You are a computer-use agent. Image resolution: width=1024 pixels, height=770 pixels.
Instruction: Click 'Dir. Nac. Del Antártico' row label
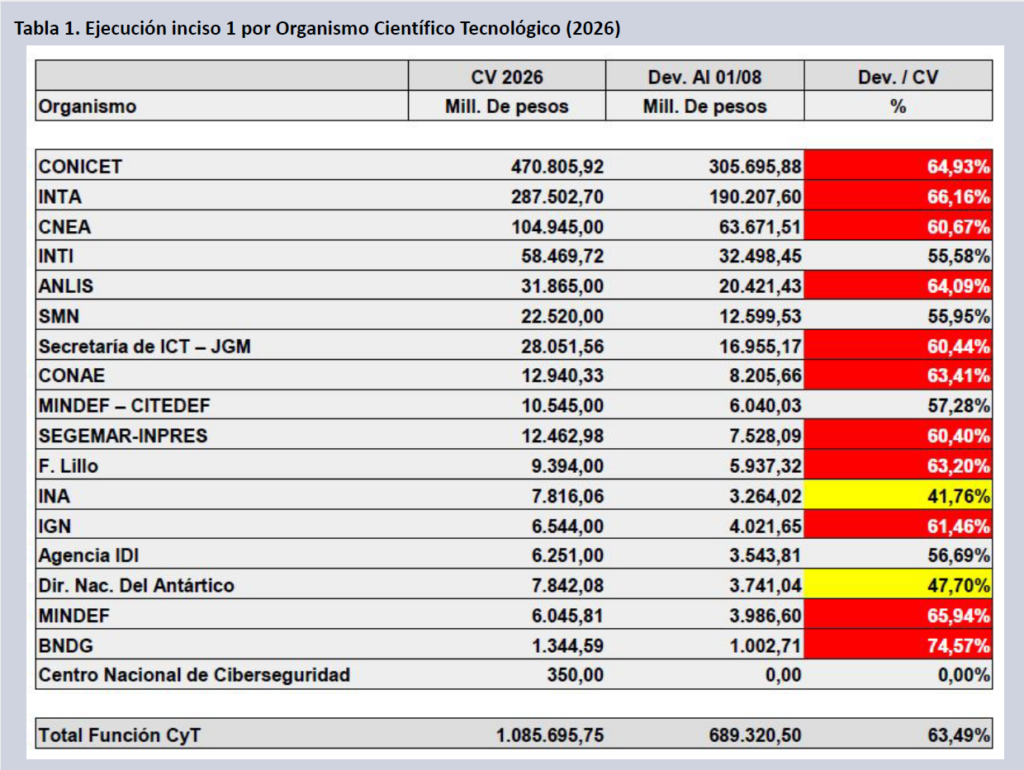[x=136, y=585]
